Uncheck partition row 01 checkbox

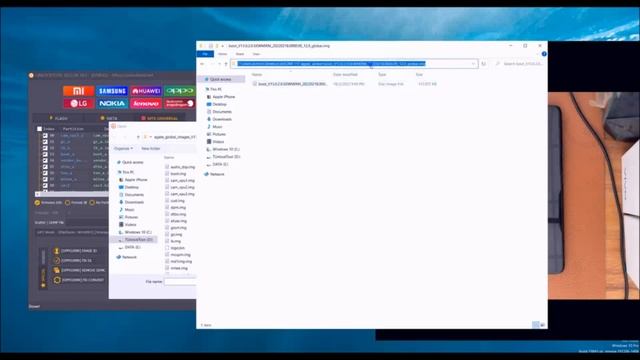point(45,142)
